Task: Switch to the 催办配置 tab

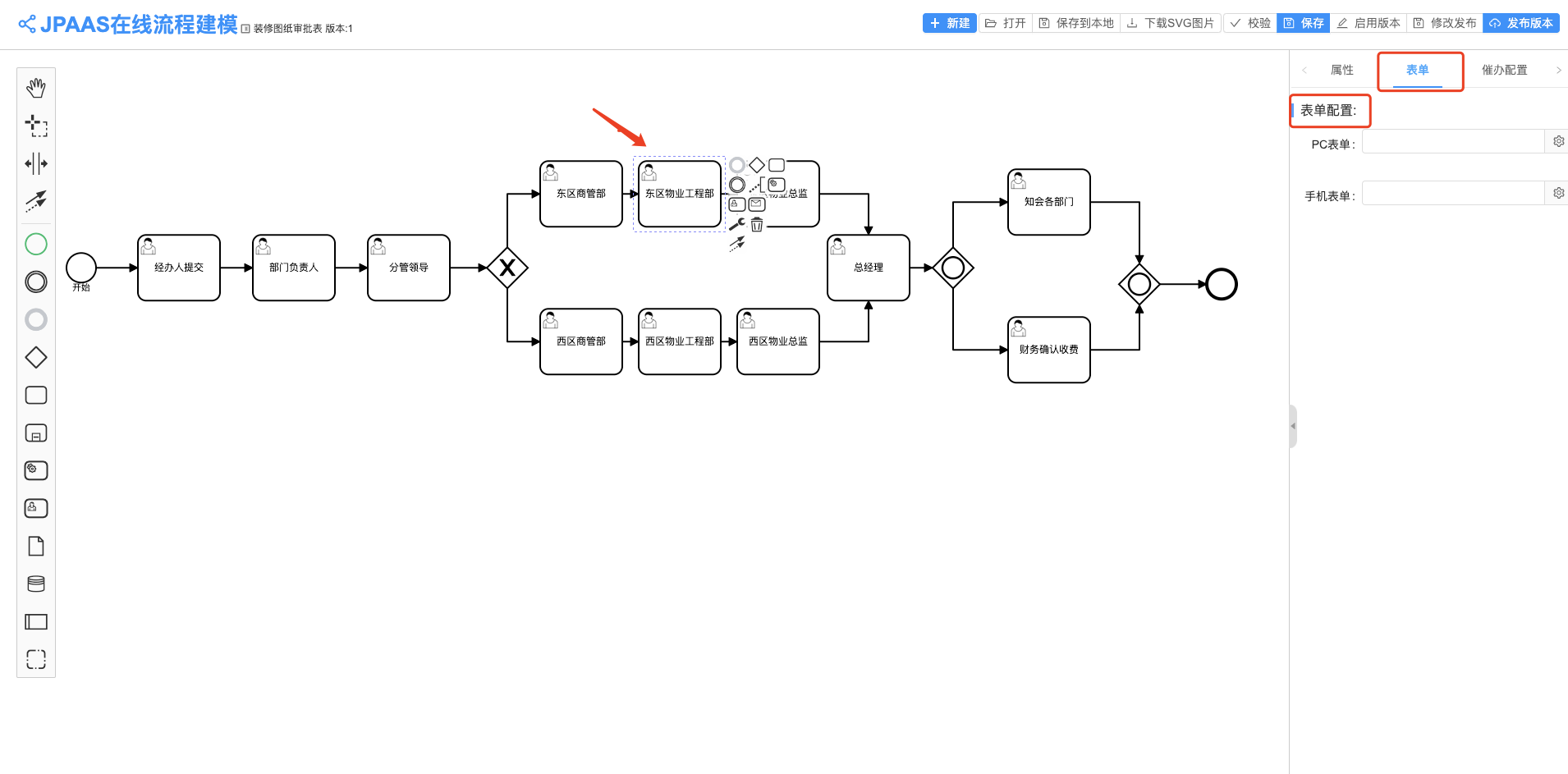Action: (1504, 70)
